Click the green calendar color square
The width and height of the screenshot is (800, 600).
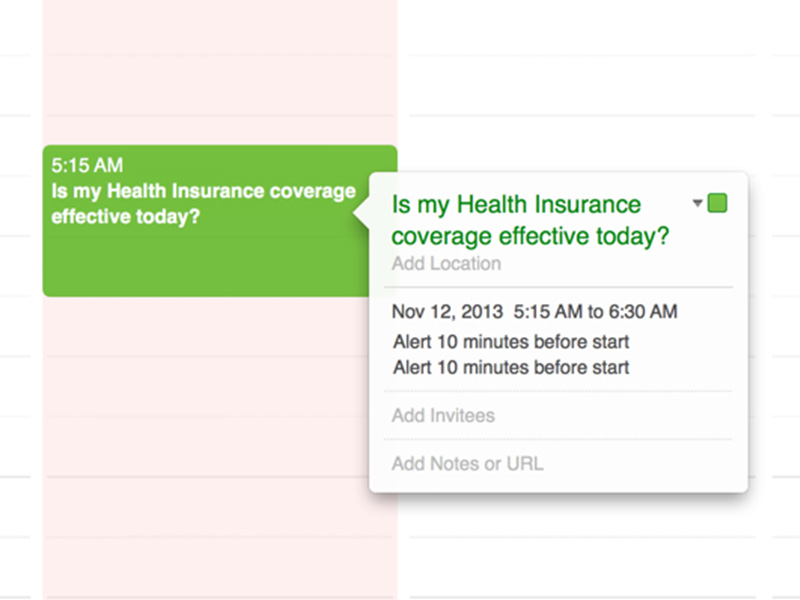717,204
